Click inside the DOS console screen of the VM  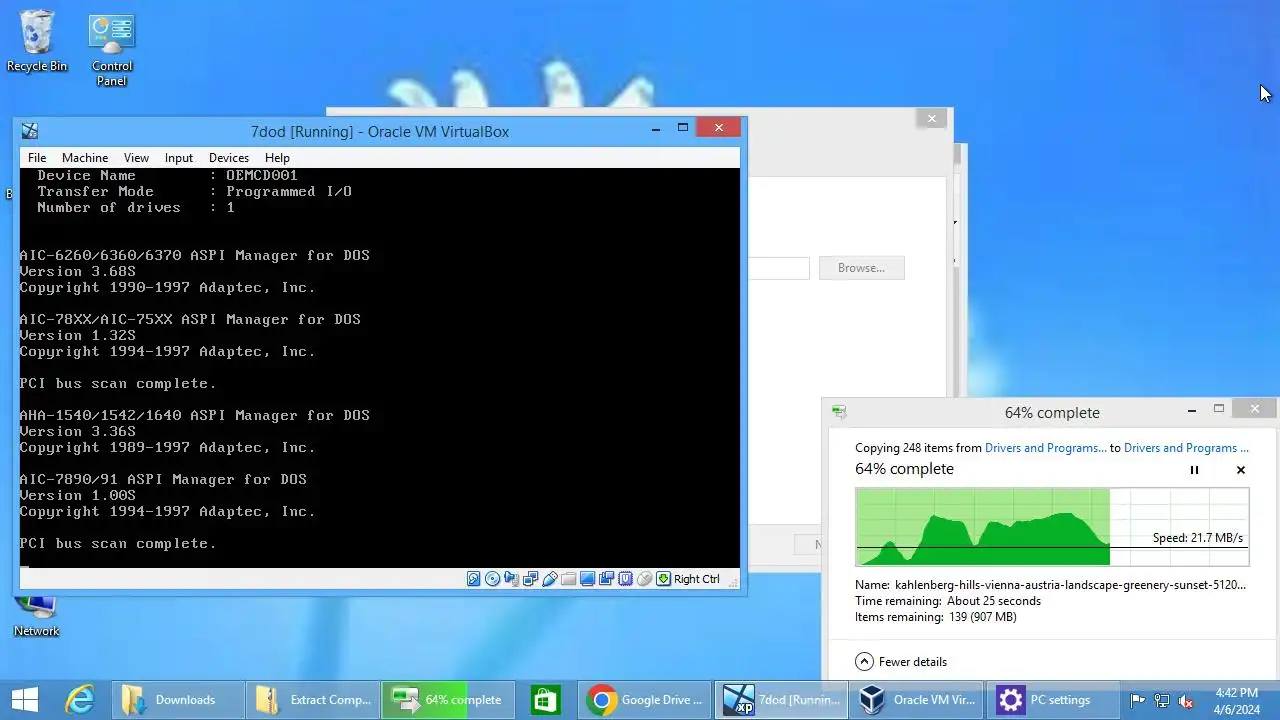[380, 368]
